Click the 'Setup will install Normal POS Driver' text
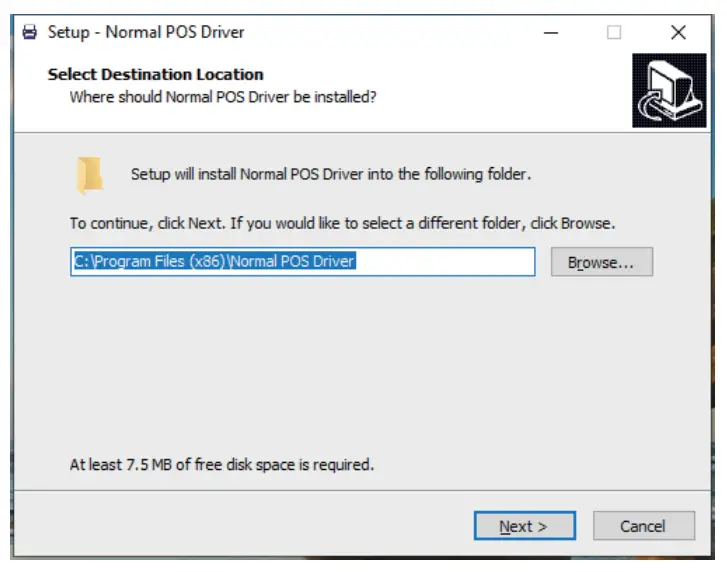 pyautogui.click(x=331, y=174)
